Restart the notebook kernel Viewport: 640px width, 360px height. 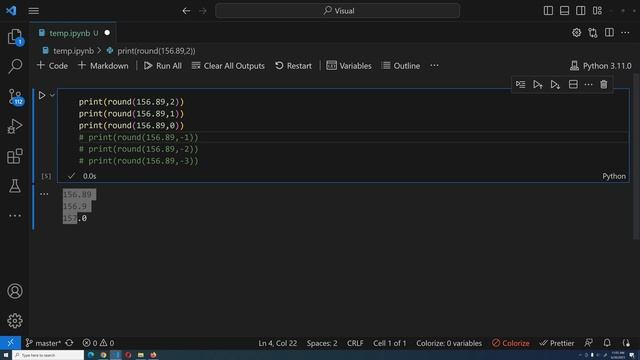[x=293, y=66]
